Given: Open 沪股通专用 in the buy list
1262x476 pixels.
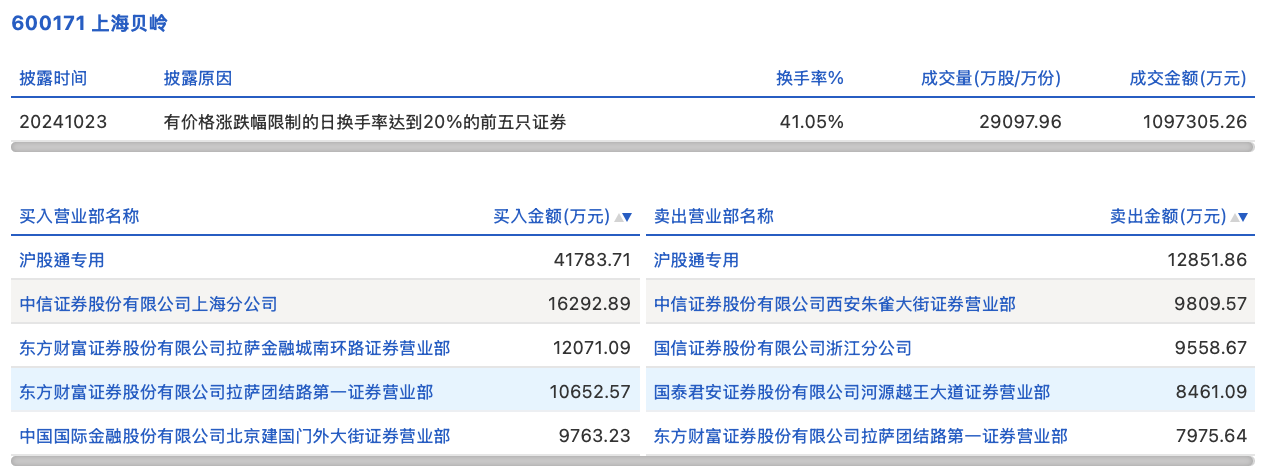Looking at the screenshot, I should 62,260.
